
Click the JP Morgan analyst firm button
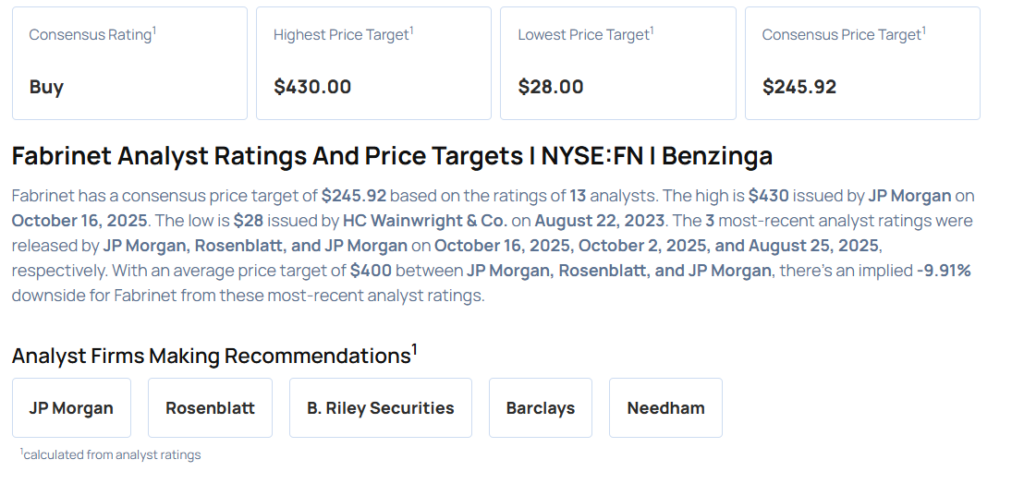pos(71,408)
